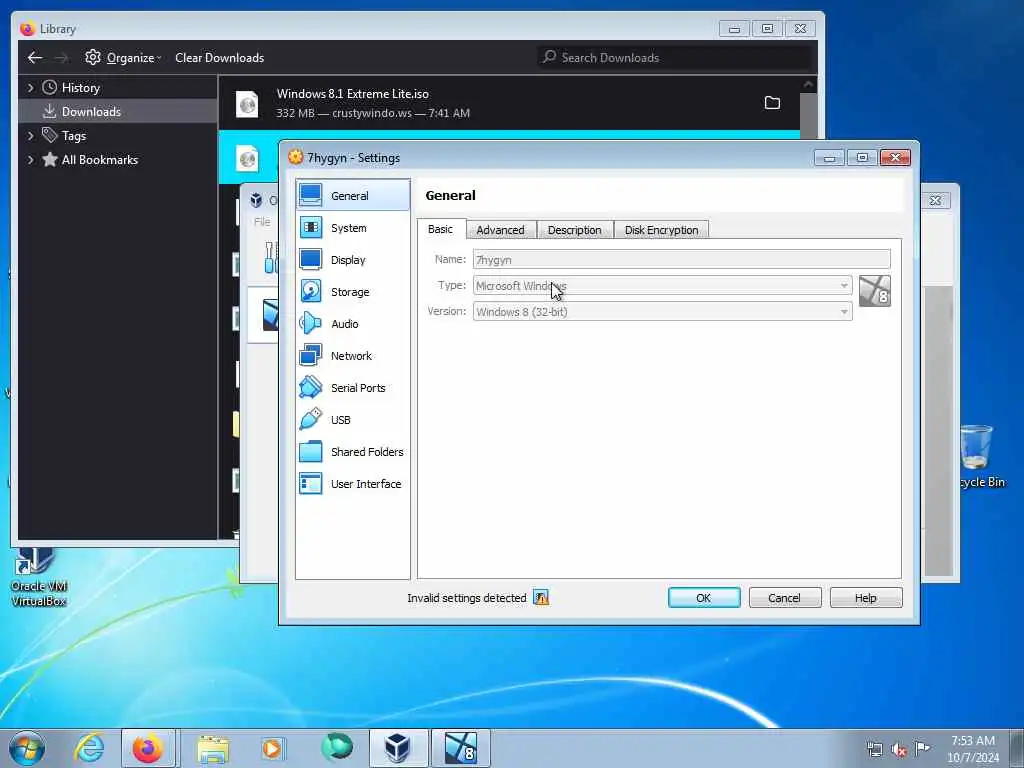Click Clear Downloads in Library

click(x=219, y=57)
